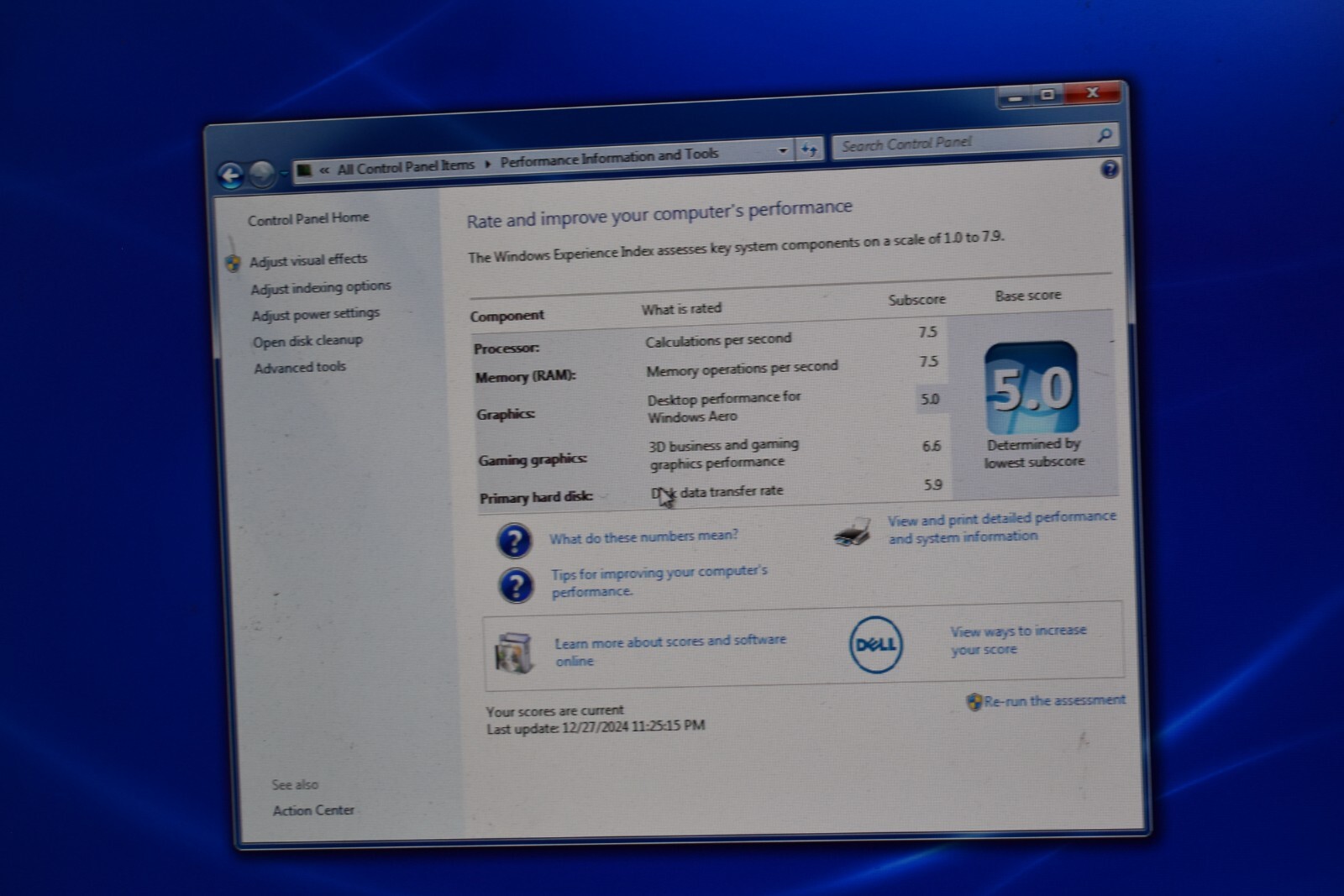Open Action Center under See also
This screenshot has width=1344, height=896.
coord(313,810)
